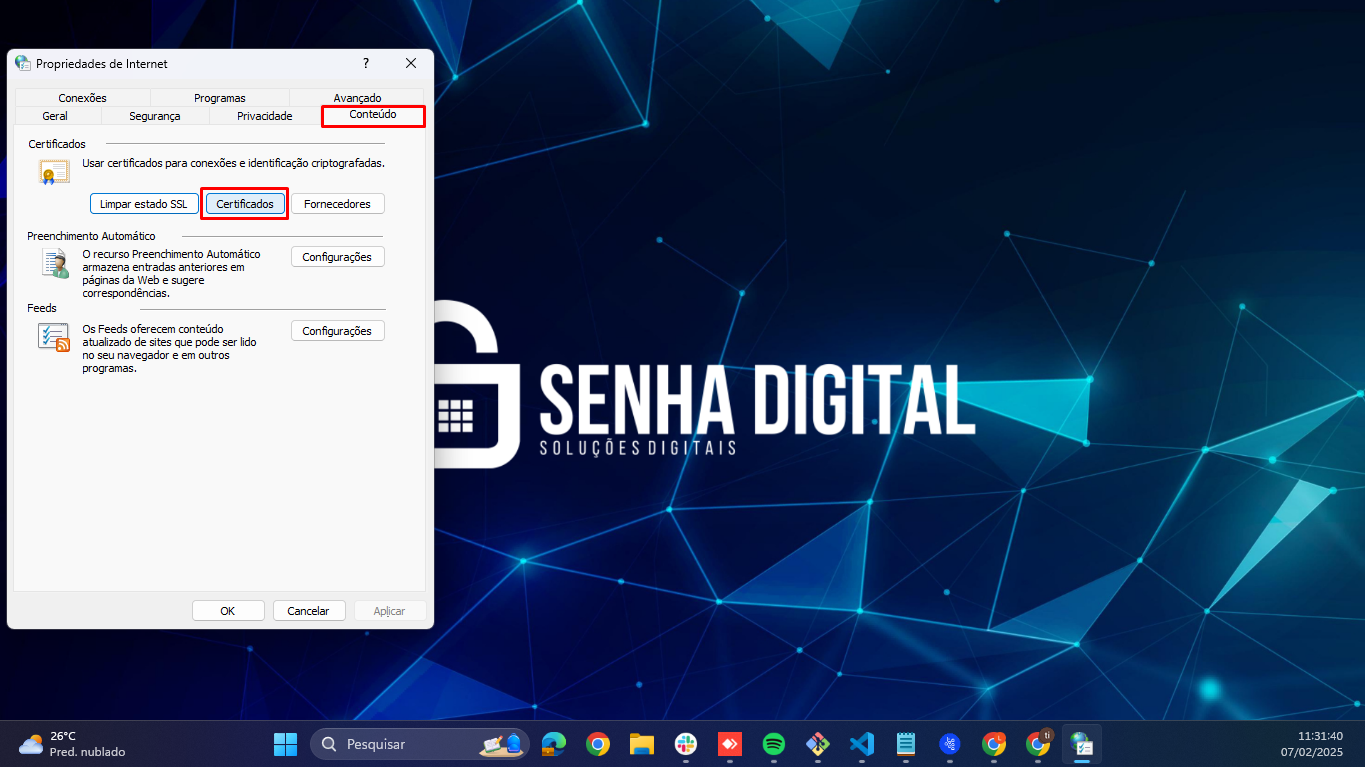This screenshot has width=1365, height=767.
Task: Click Cancelar to dismiss the dialog
Action: point(308,611)
